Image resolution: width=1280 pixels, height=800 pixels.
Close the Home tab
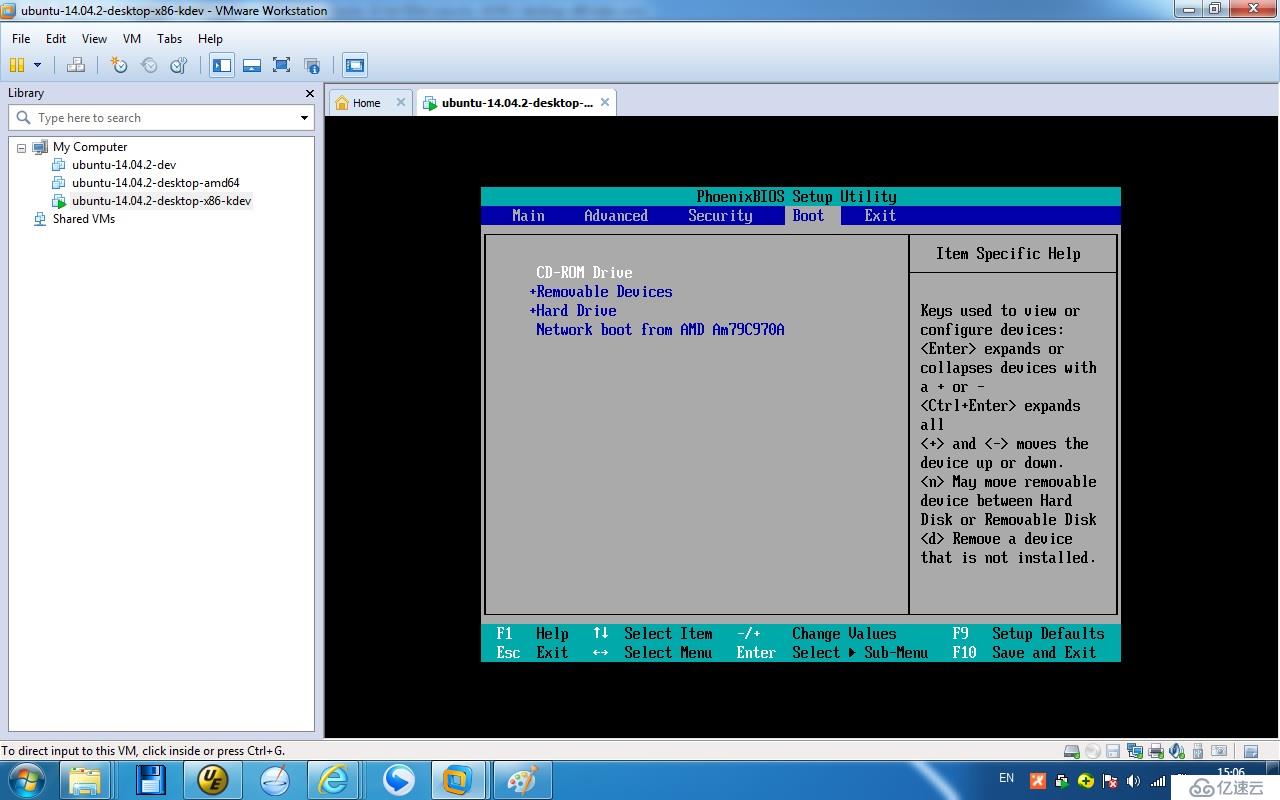401,102
